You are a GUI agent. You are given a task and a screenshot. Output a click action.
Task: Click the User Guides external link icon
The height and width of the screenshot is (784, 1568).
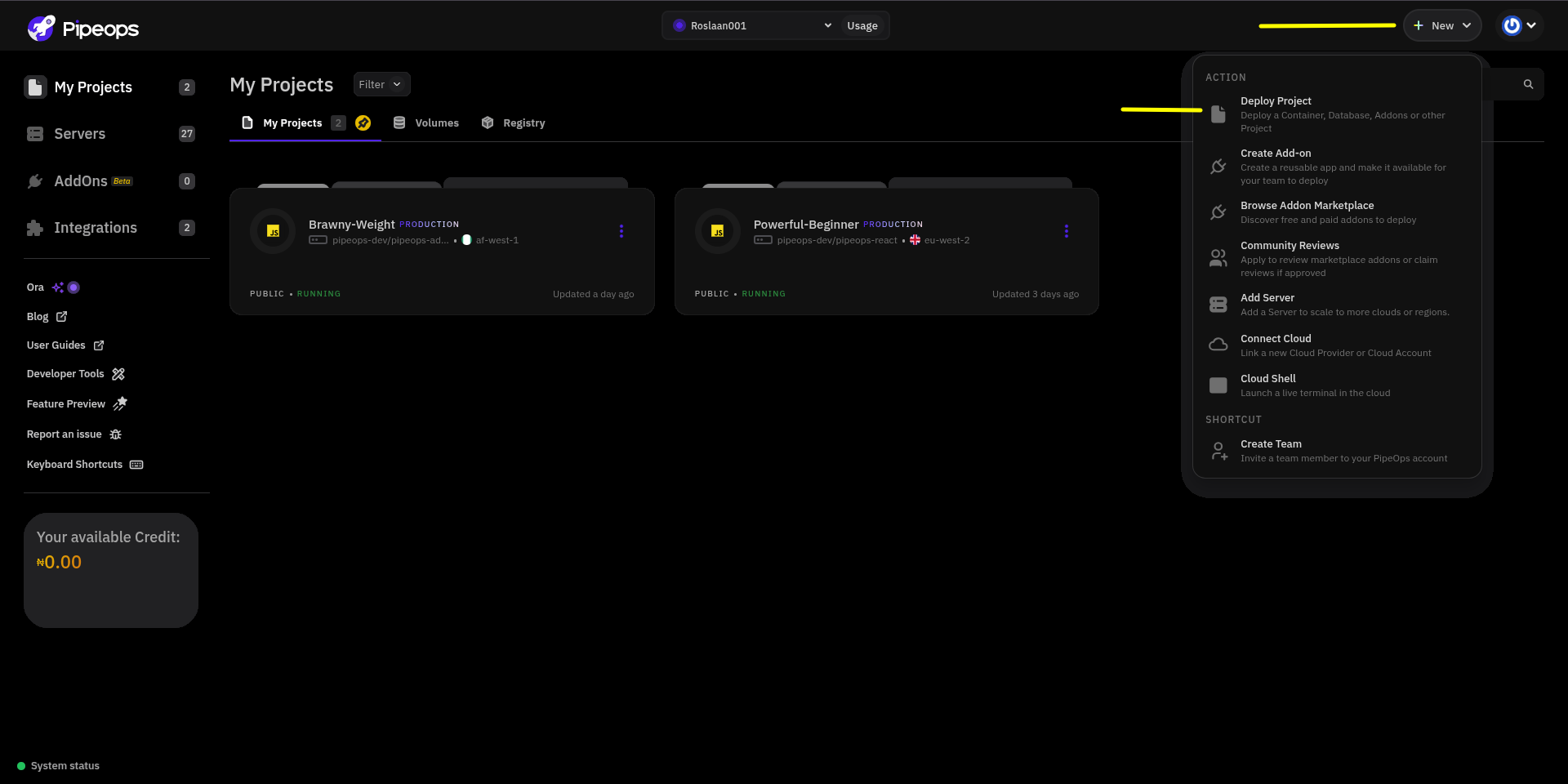(99, 345)
